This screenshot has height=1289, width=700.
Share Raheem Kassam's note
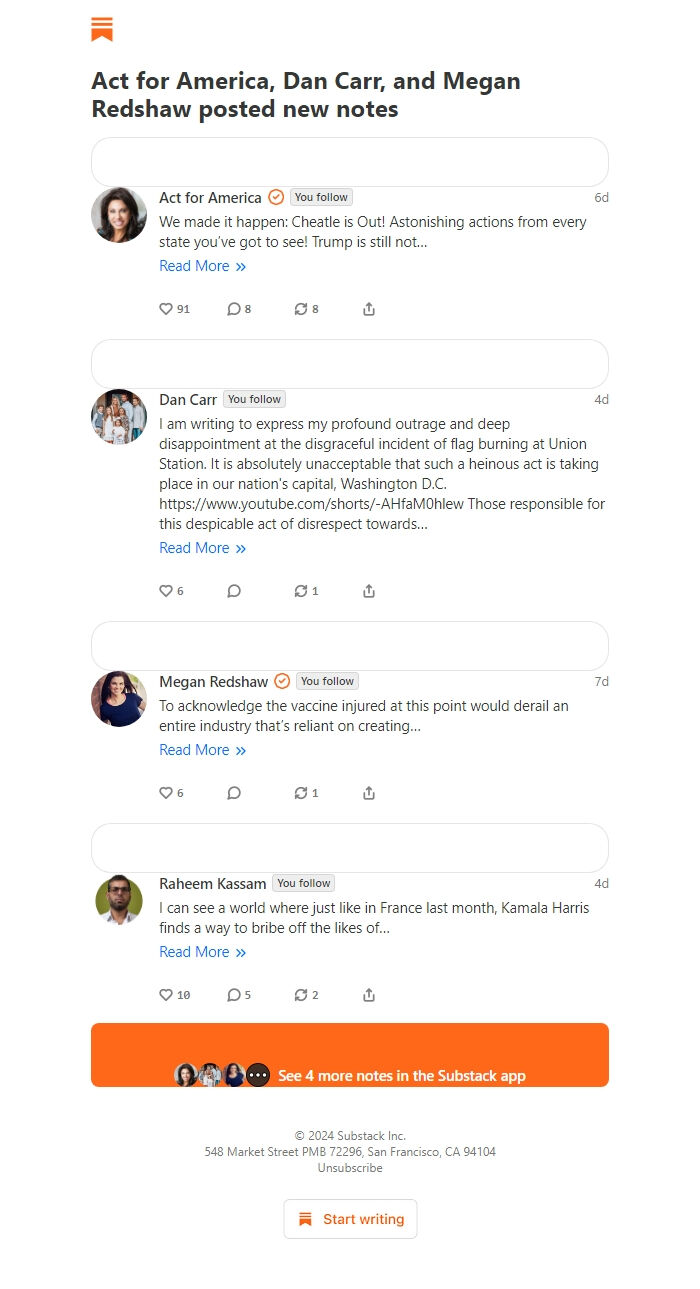click(369, 995)
